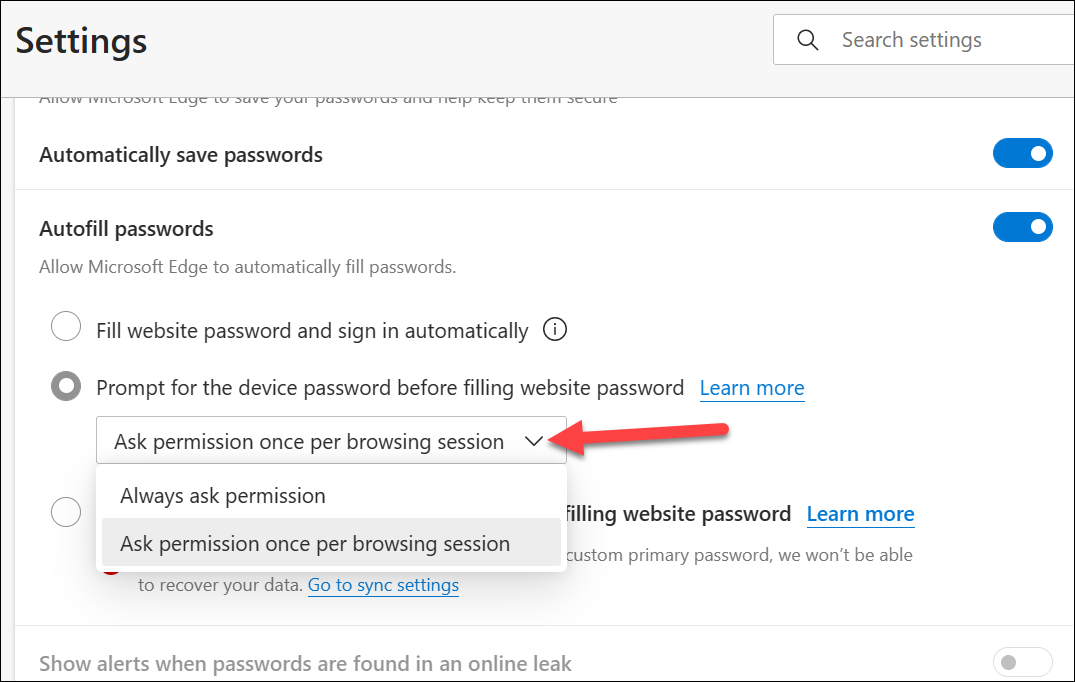Image resolution: width=1075 pixels, height=682 pixels.
Task: Turn off the Autofill passwords toggle
Action: 1022,228
